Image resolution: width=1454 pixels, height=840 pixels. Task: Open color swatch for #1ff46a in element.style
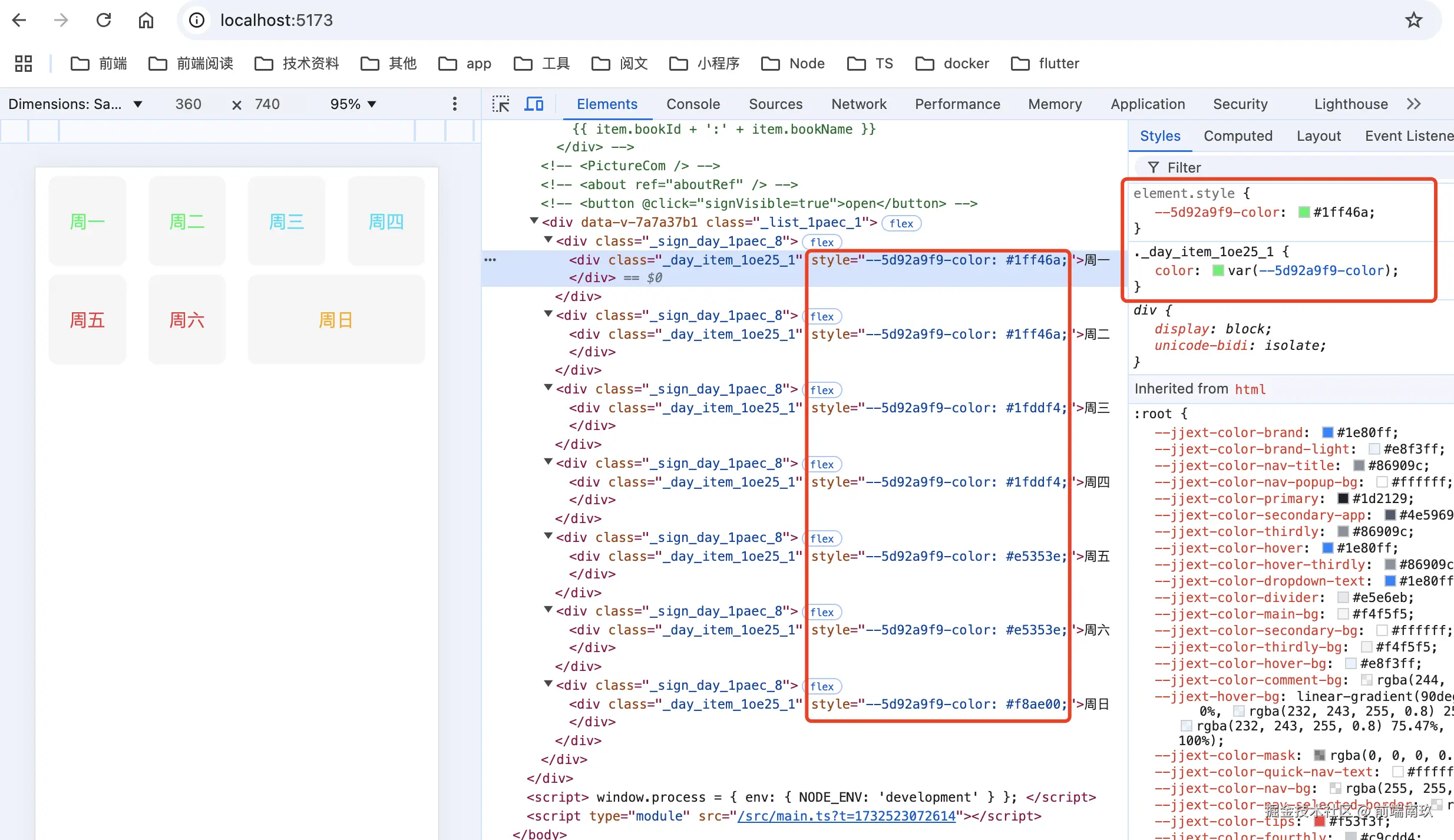(1304, 213)
